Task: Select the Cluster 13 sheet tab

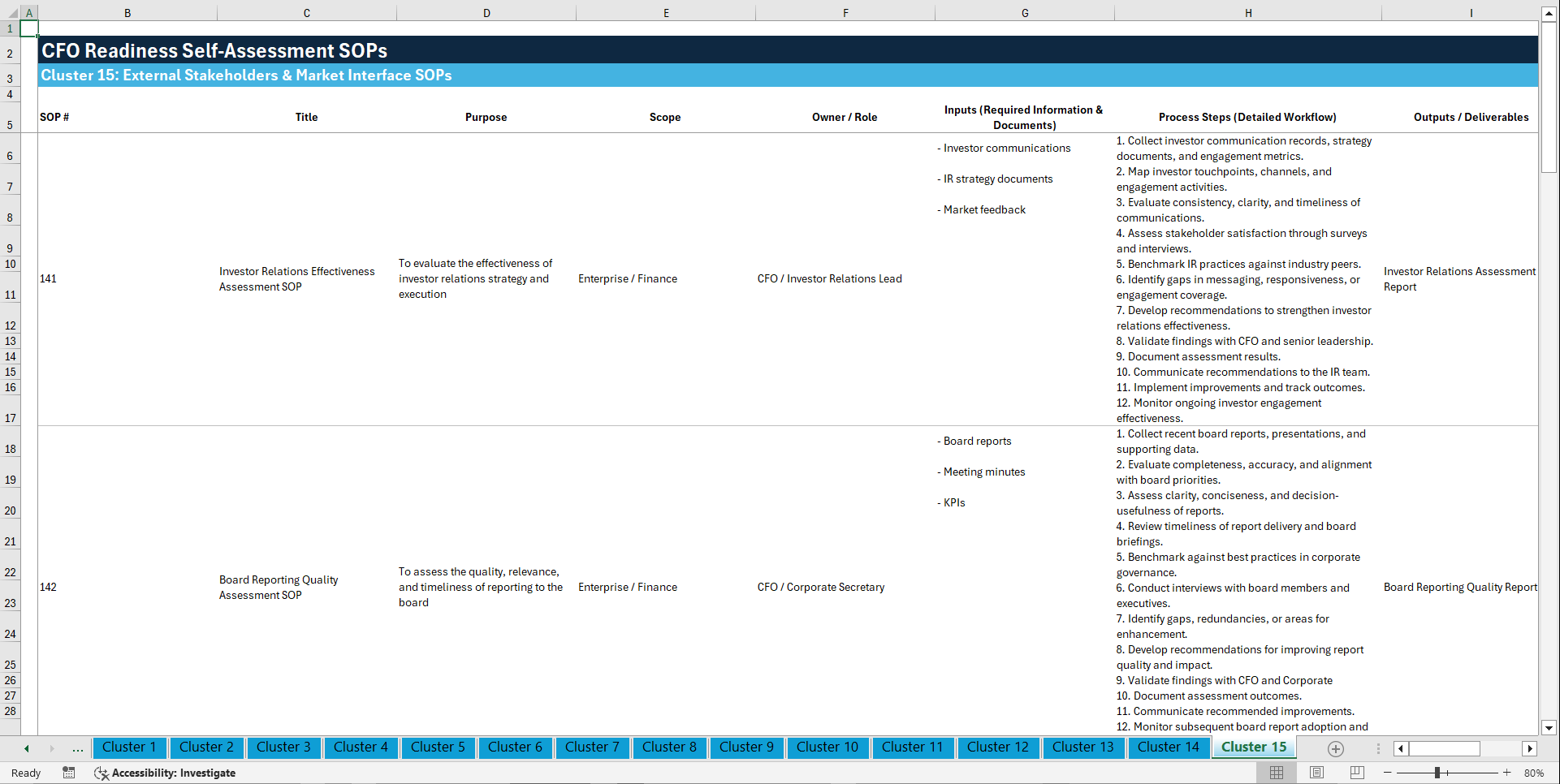Action: tap(1083, 747)
